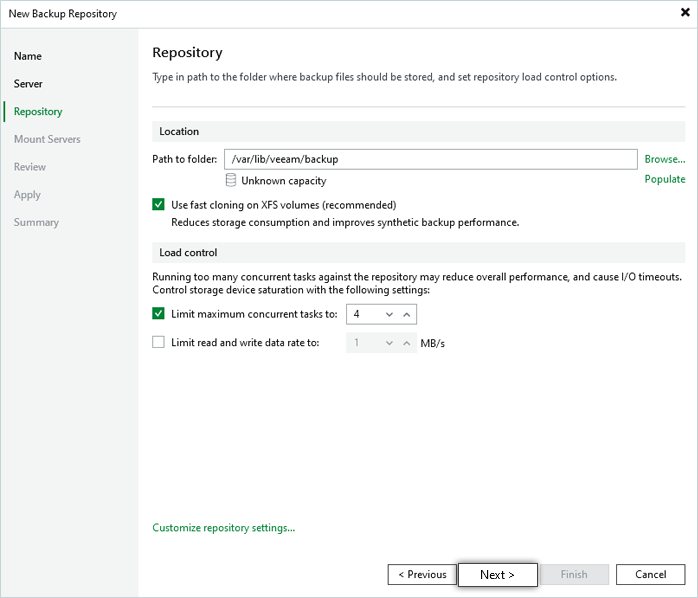Open Customize repository settings

point(223,528)
